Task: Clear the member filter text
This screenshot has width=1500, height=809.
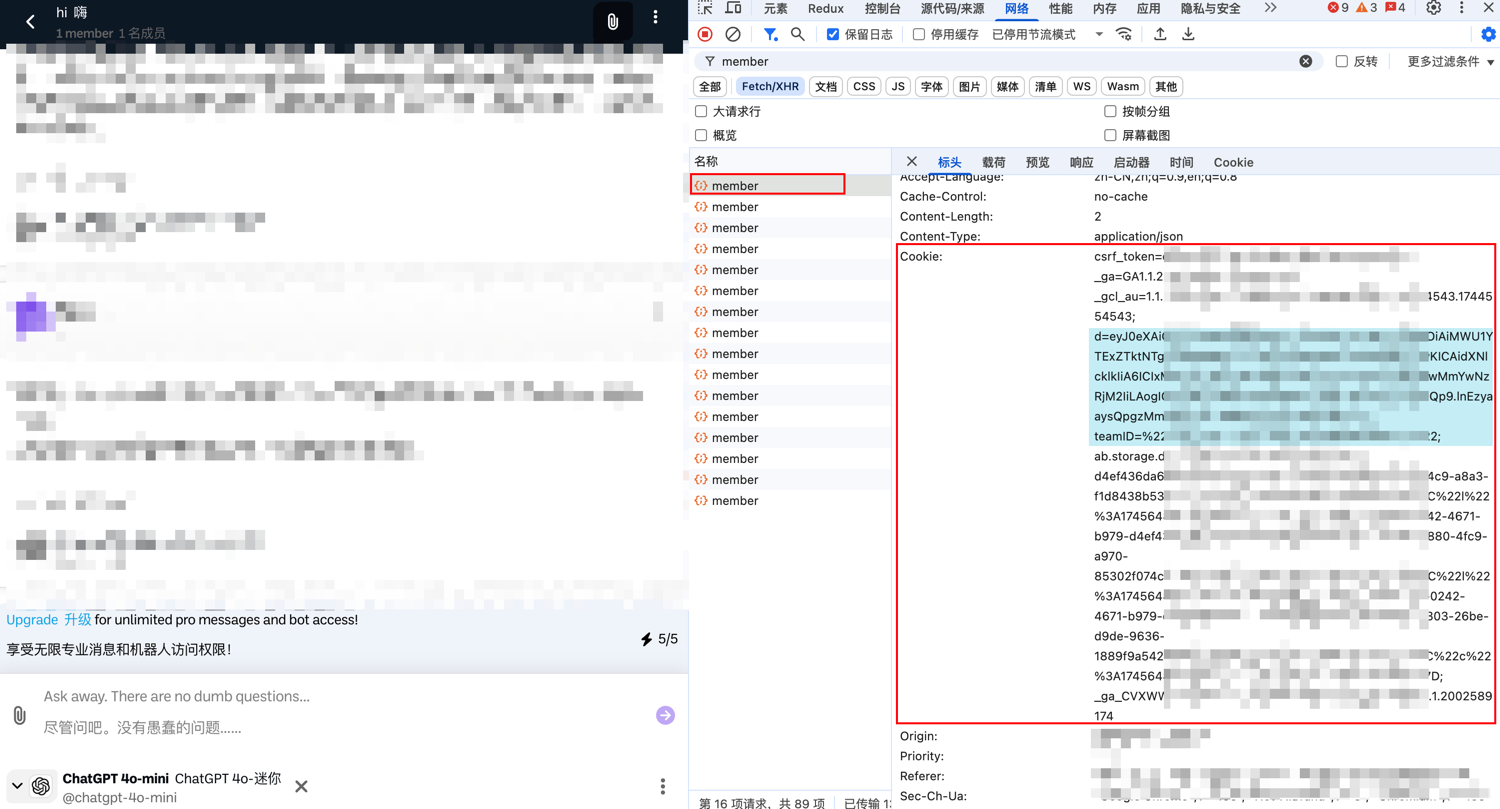Action: pos(1305,61)
